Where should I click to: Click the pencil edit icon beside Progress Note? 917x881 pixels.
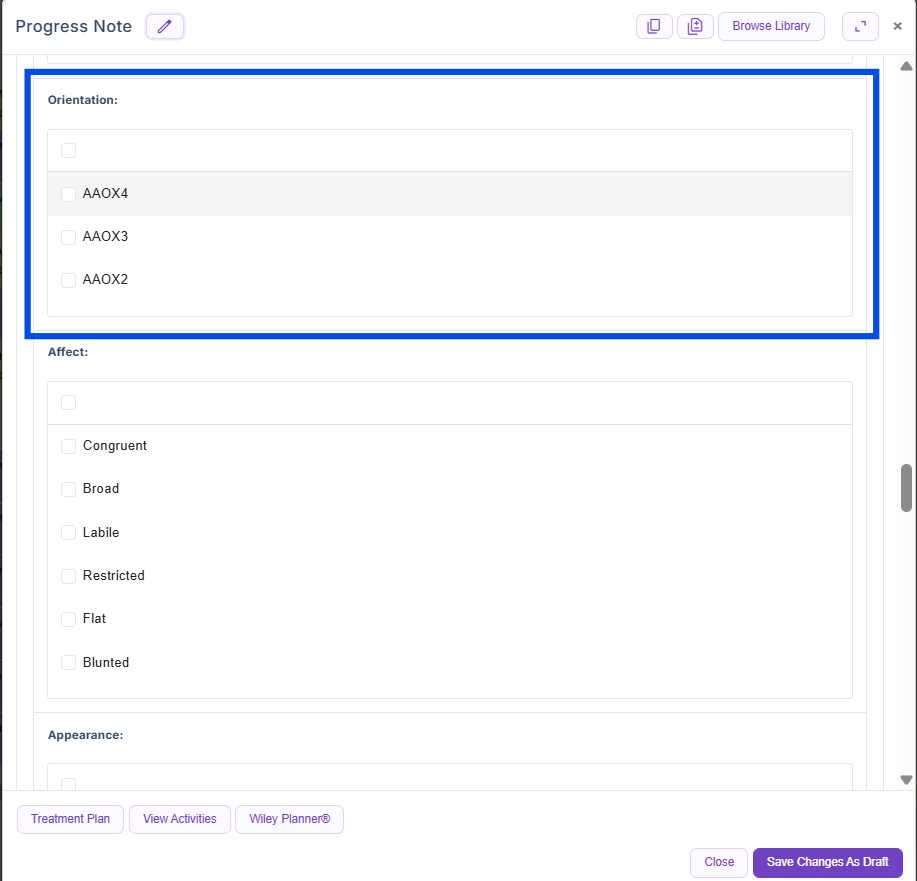tap(165, 27)
